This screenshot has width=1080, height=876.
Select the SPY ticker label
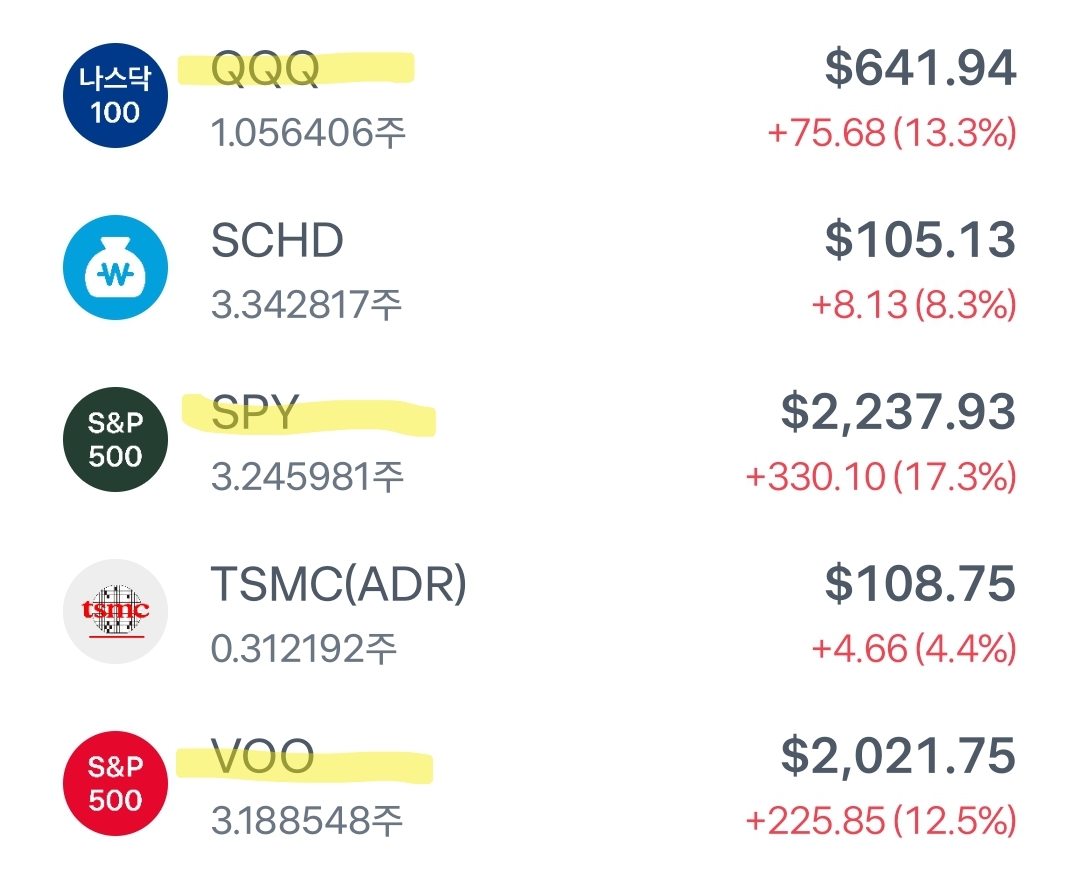click(255, 413)
